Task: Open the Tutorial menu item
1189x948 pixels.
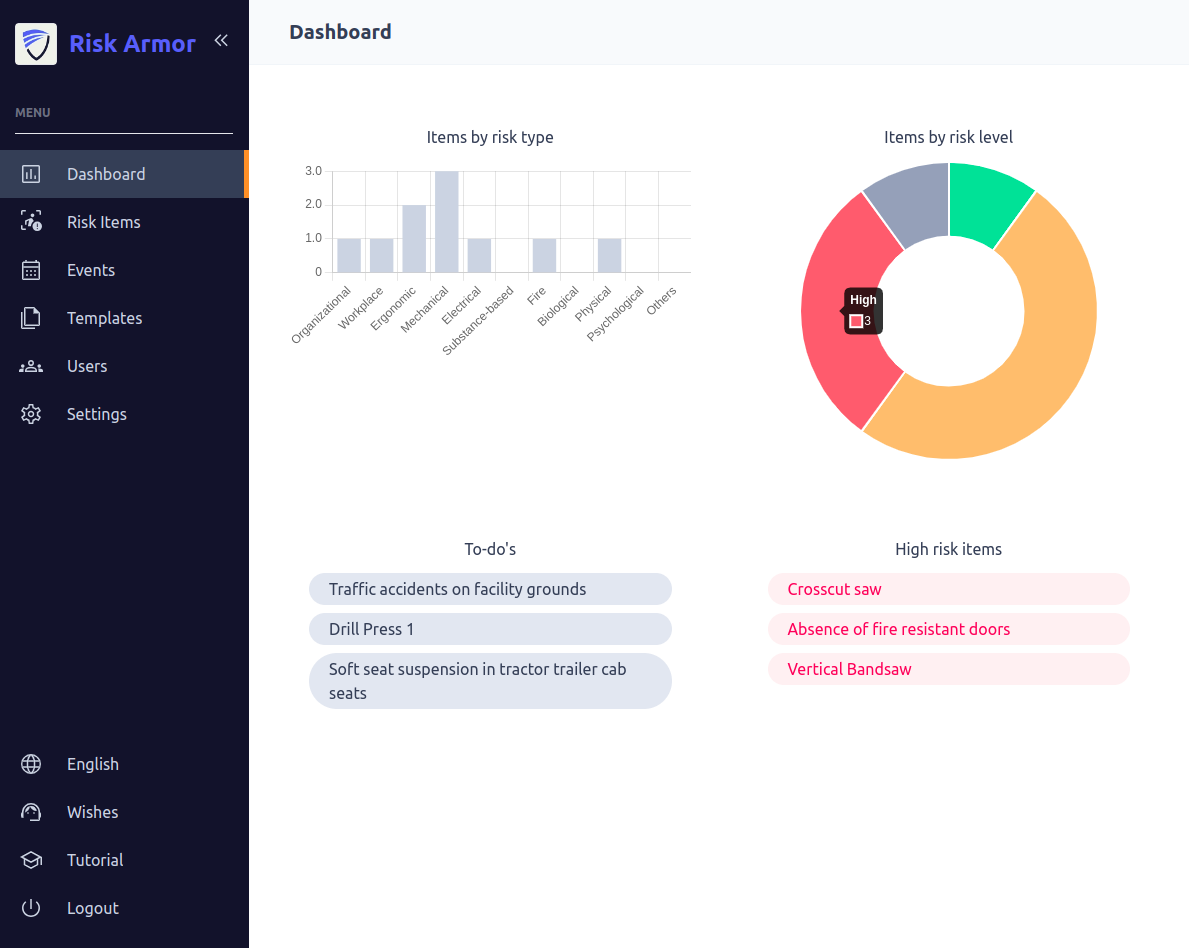Action: (94, 860)
